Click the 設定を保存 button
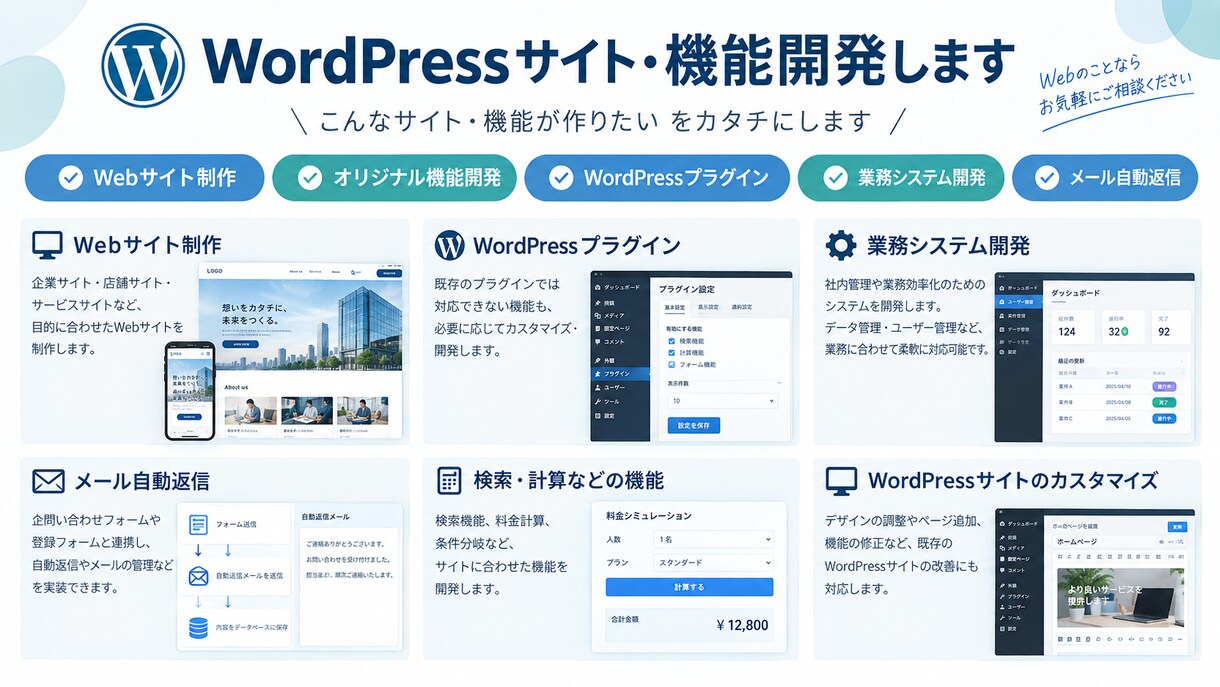Image resolution: width=1220 pixels, height=687 pixels. [x=693, y=425]
